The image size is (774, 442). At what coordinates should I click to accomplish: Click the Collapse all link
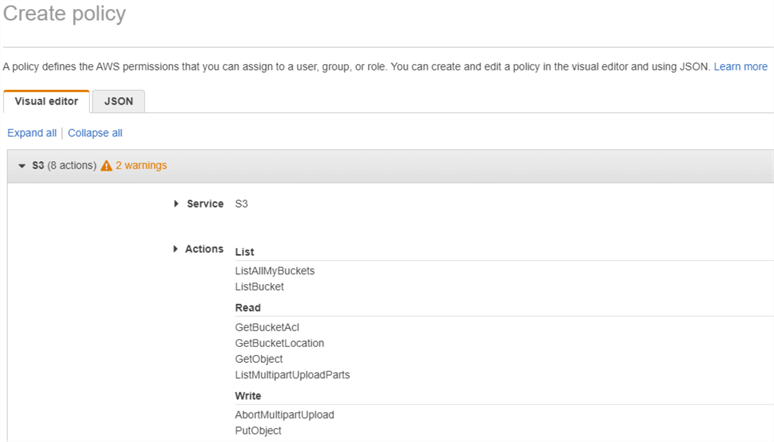tap(95, 133)
